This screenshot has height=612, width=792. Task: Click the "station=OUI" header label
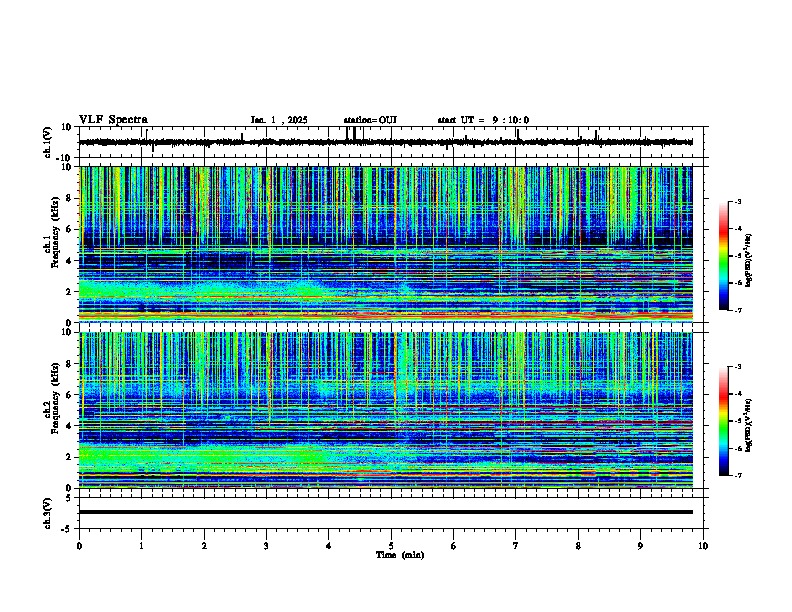(x=370, y=120)
